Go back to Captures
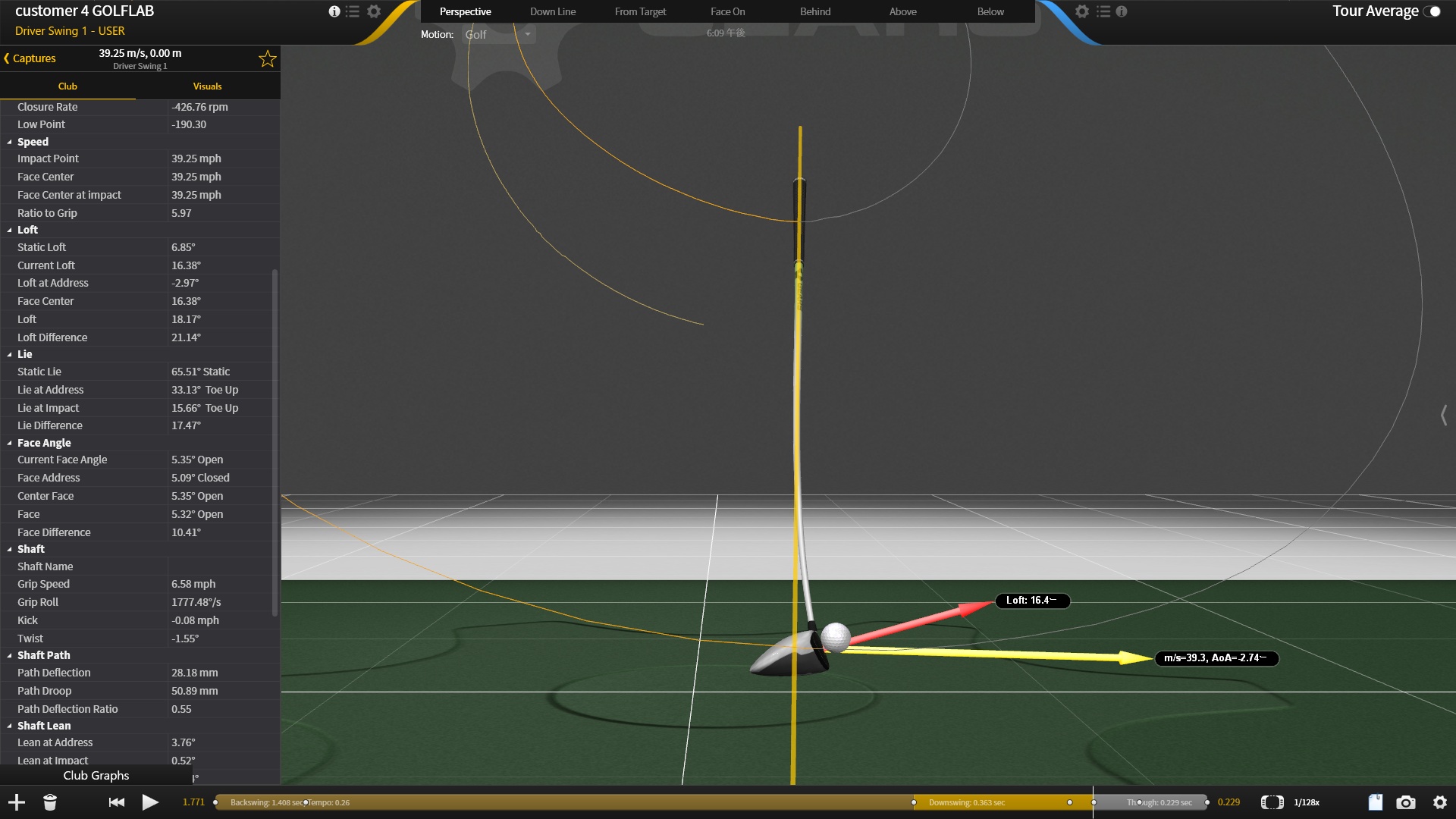The image size is (1456, 819). pyautogui.click(x=30, y=58)
